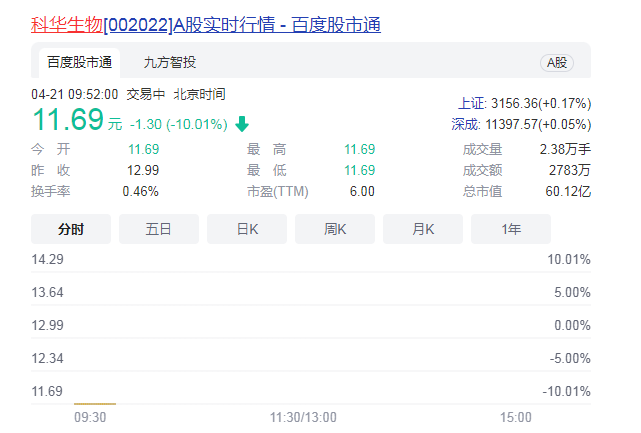Click the change value -1.30 (-10.01%)
This screenshot has width=641, height=433.
point(179,124)
